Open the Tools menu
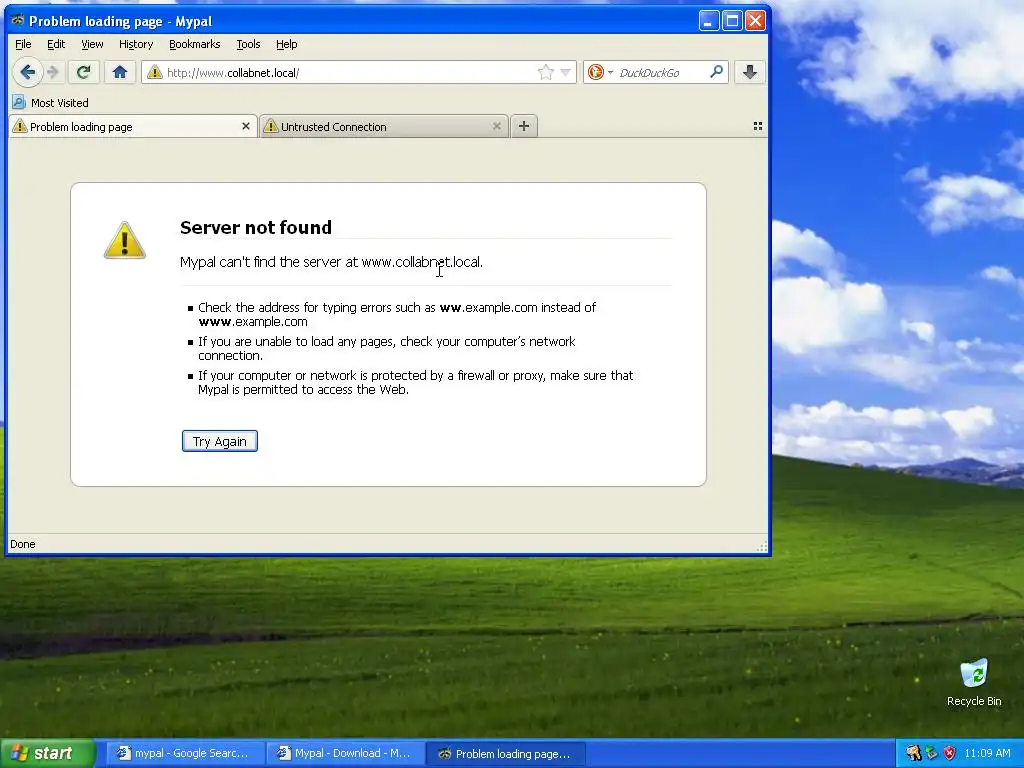Viewport: 1024px width, 768px height. [248, 44]
